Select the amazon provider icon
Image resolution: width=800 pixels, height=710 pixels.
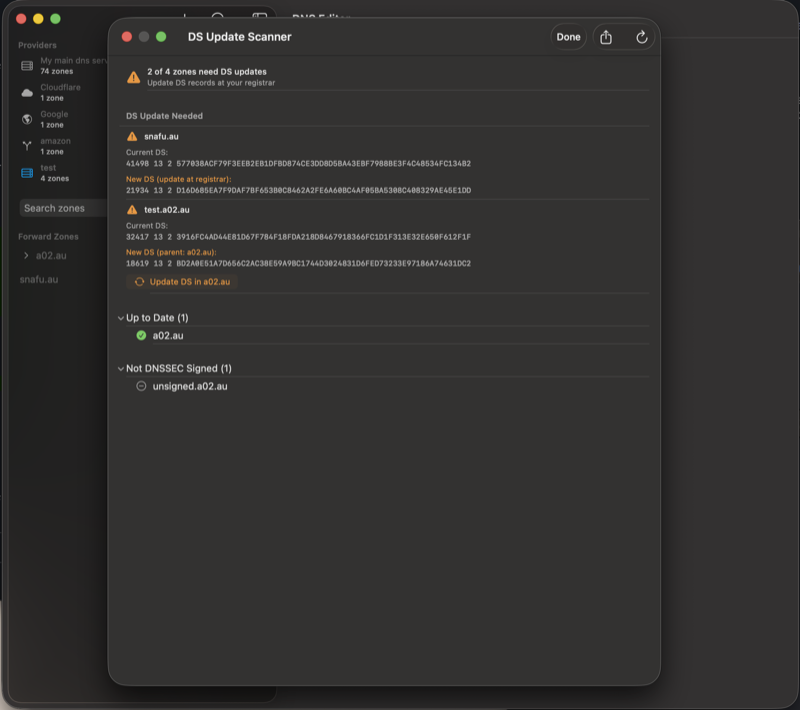point(27,146)
